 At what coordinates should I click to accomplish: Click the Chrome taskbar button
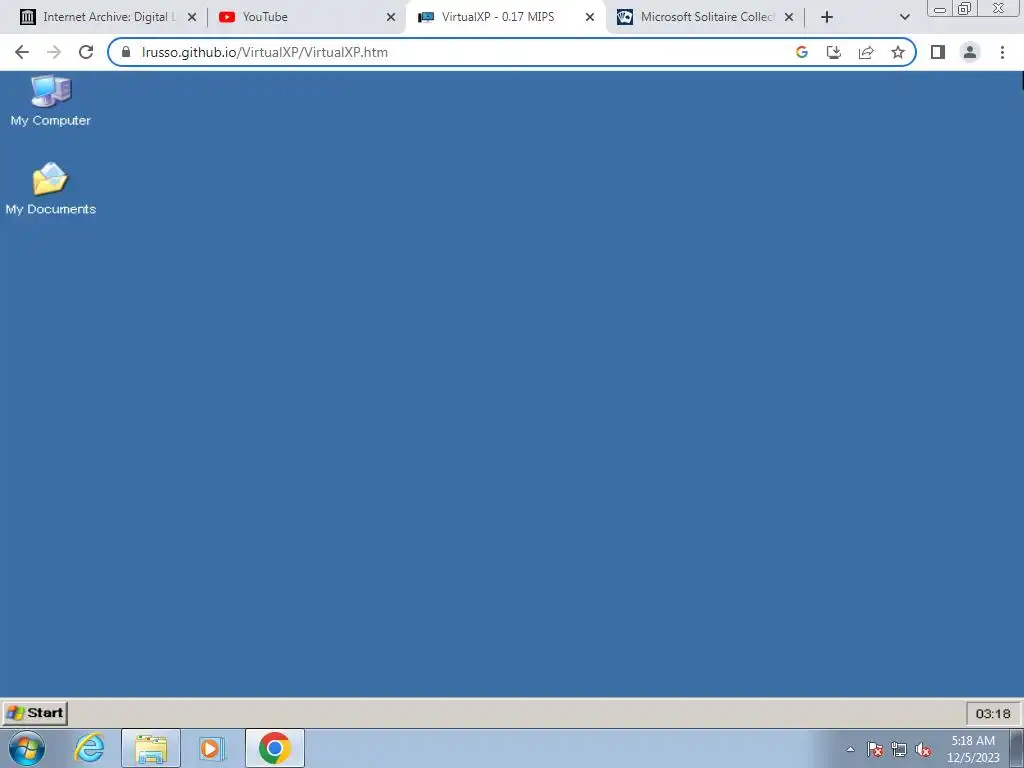274,748
